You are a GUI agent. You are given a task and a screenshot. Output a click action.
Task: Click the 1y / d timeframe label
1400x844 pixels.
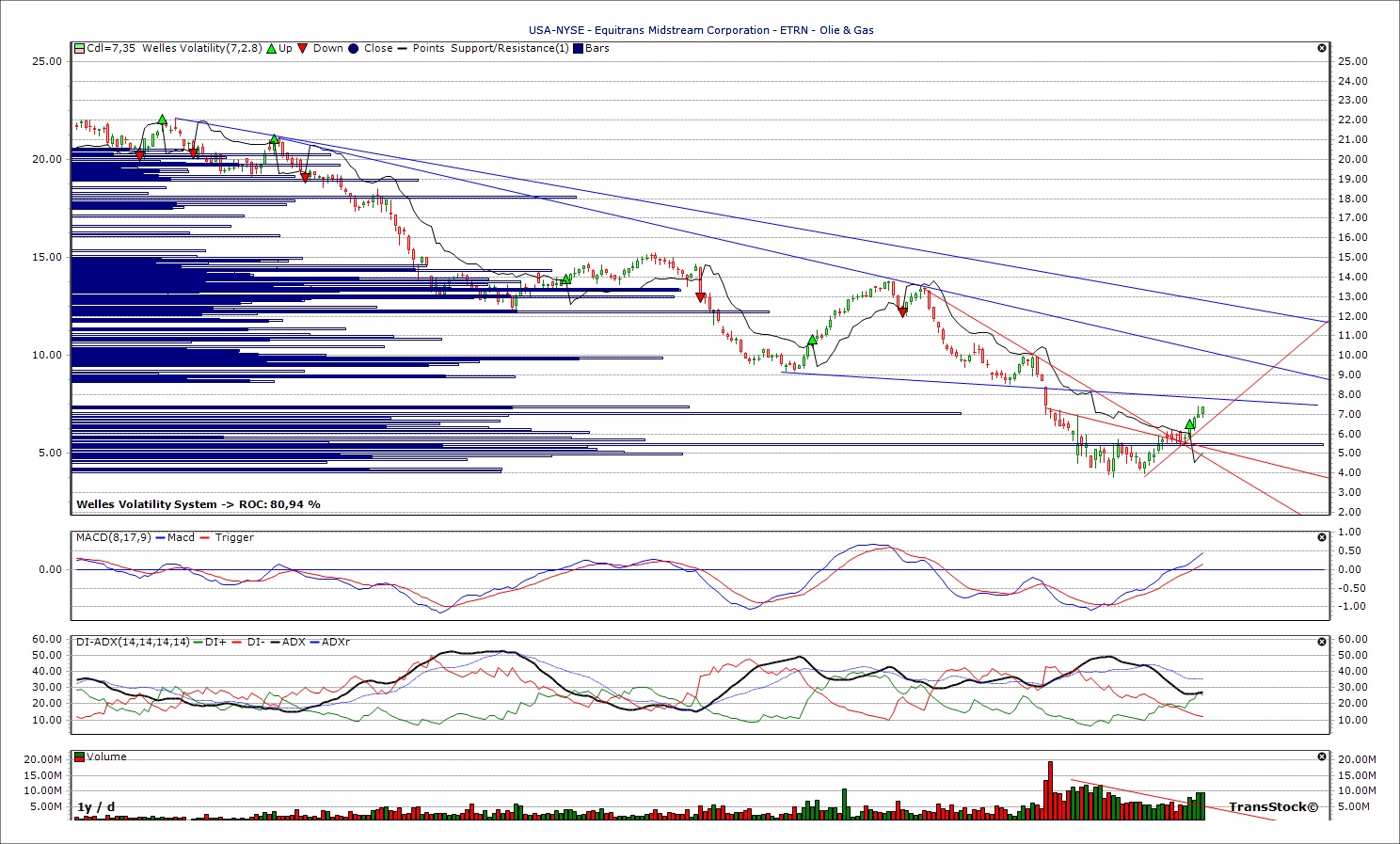pos(96,807)
